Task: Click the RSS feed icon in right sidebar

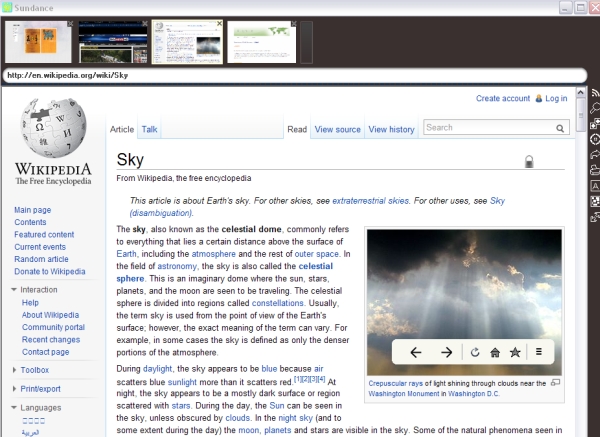Action: click(x=595, y=93)
